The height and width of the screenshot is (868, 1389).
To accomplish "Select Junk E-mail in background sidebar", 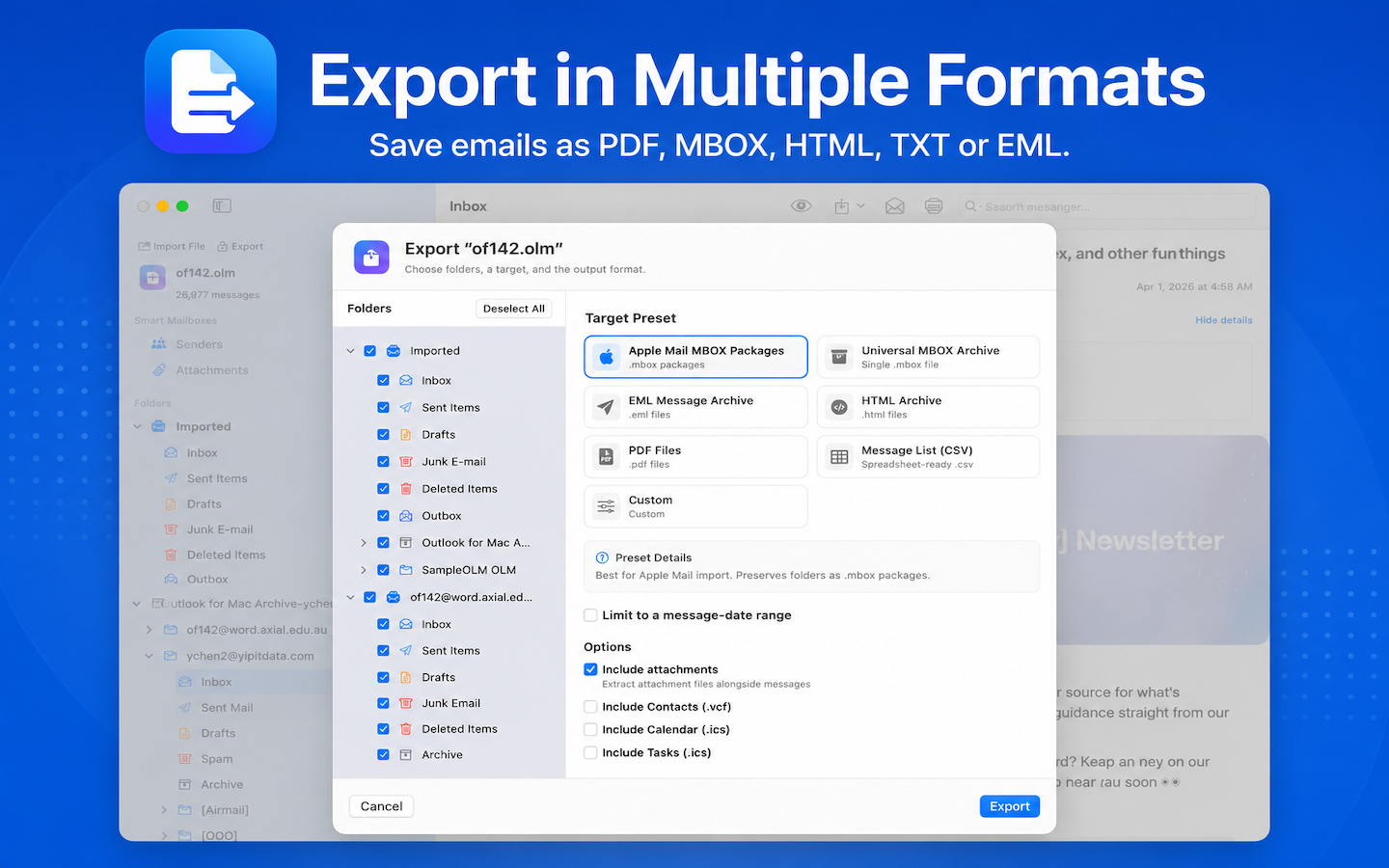I will [x=220, y=529].
